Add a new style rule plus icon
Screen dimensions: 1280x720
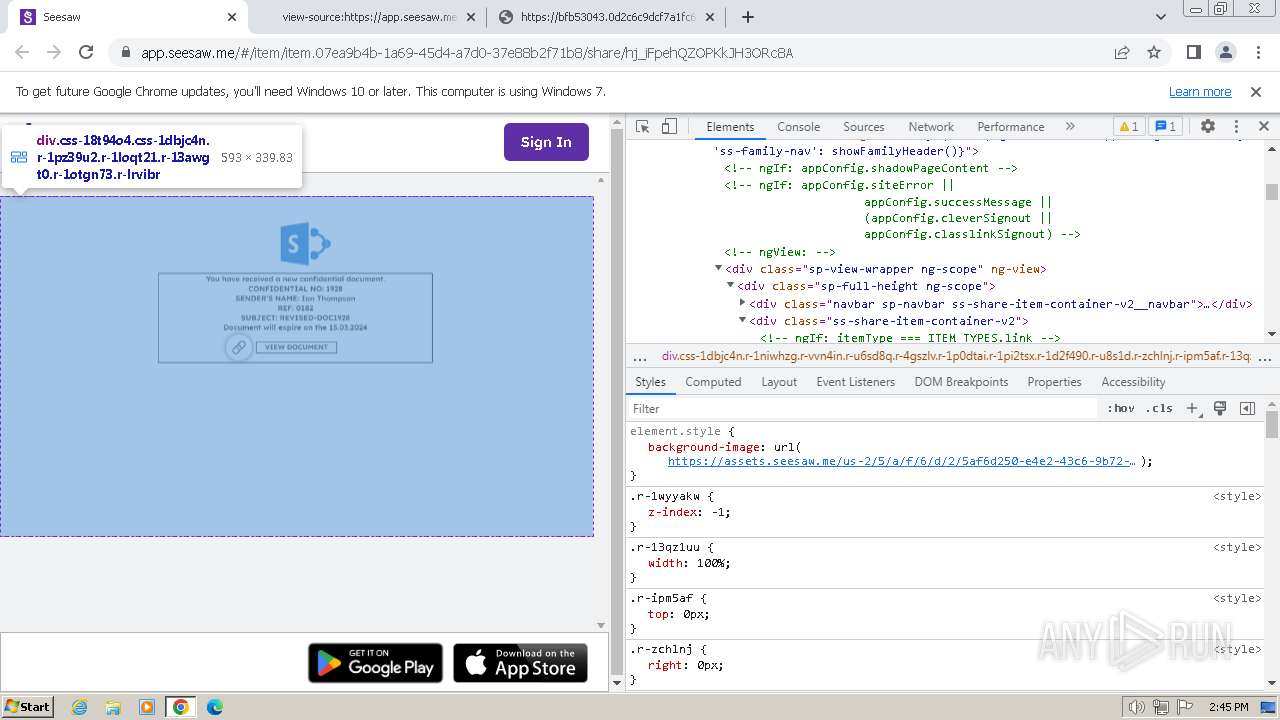pyautogui.click(x=1192, y=408)
